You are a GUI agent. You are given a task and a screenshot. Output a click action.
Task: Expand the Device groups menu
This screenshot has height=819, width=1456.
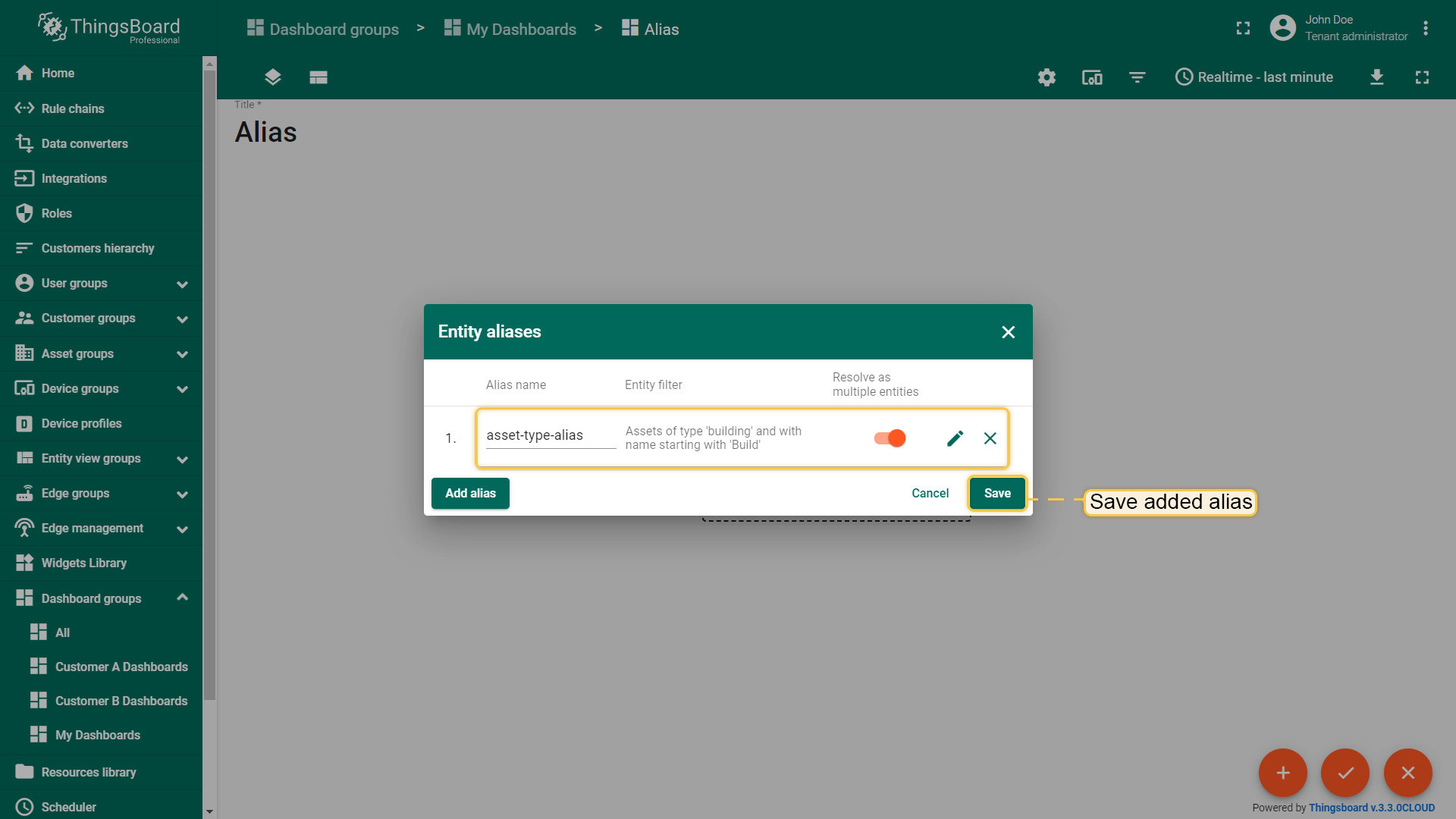(x=182, y=389)
